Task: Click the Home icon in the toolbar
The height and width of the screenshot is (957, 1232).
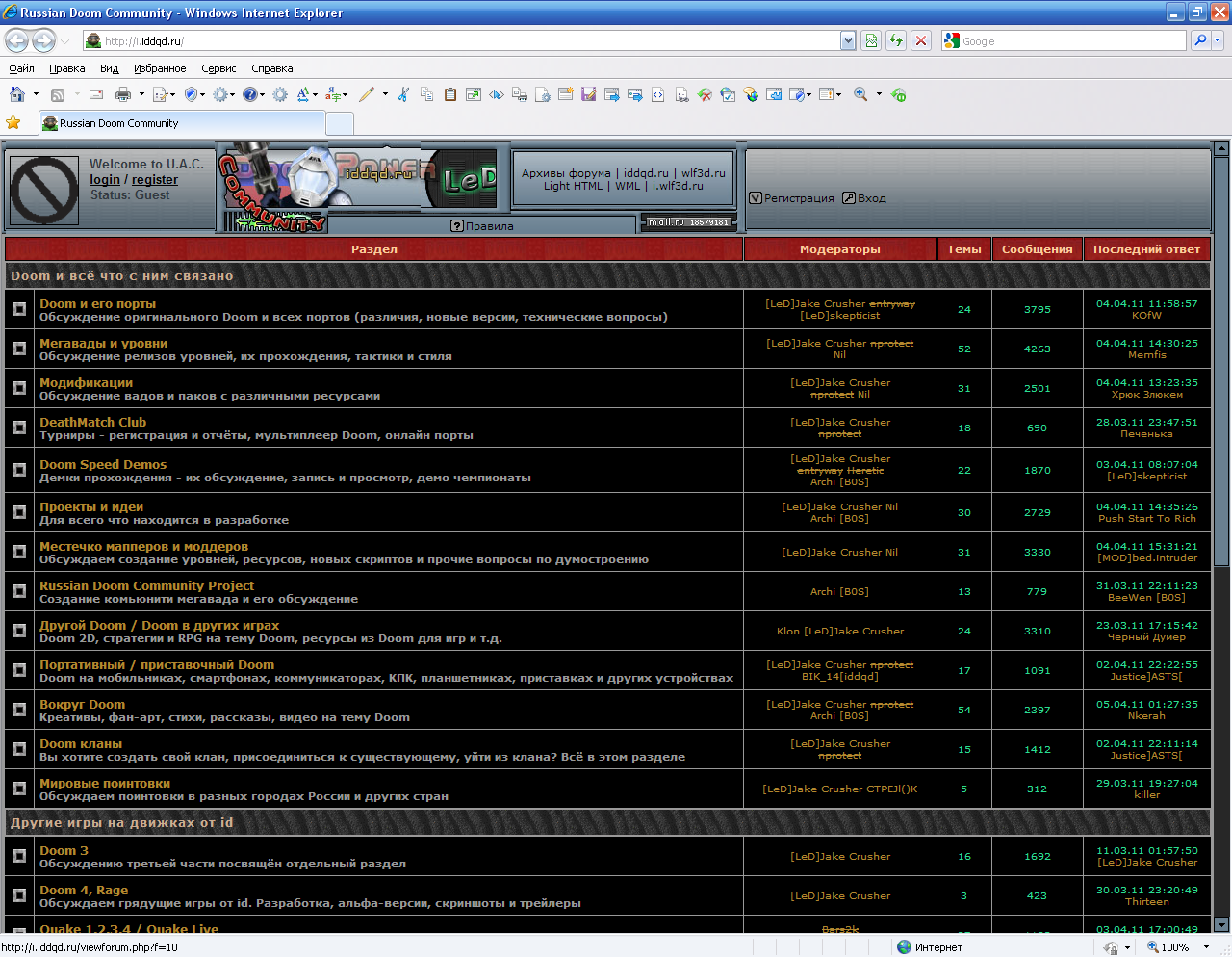Action: point(17,94)
